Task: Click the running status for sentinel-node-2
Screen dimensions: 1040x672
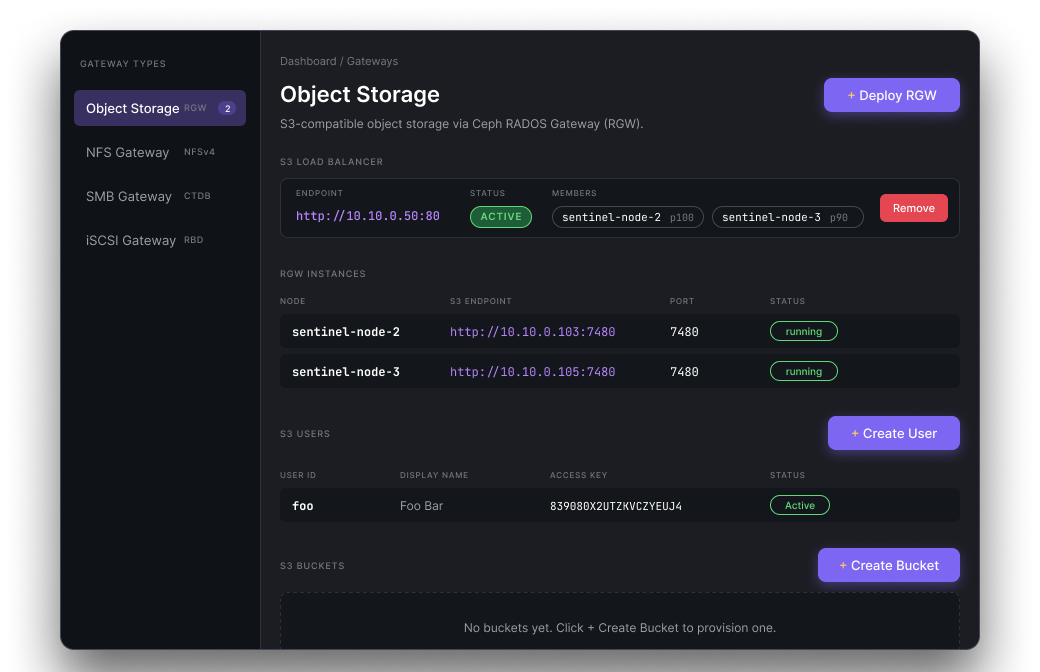Action: tap(804, 331)
